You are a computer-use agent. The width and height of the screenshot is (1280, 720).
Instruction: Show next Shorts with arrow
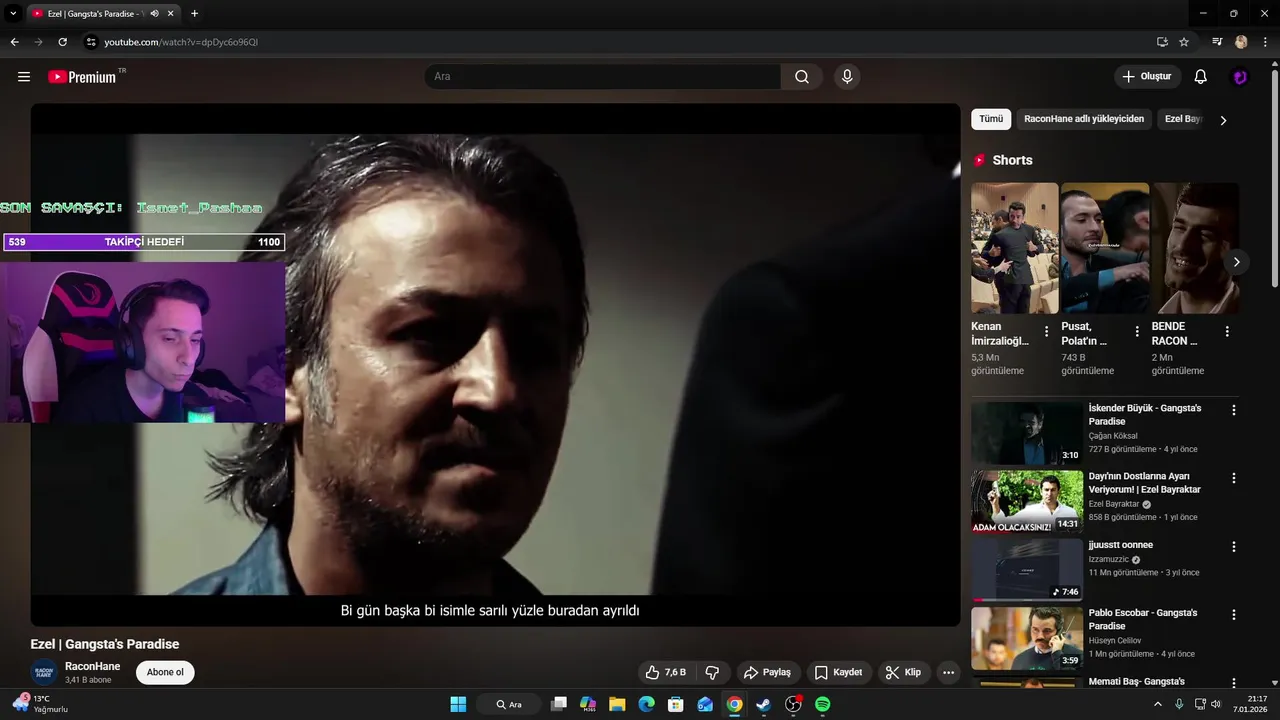click(x=1236, y=262)
